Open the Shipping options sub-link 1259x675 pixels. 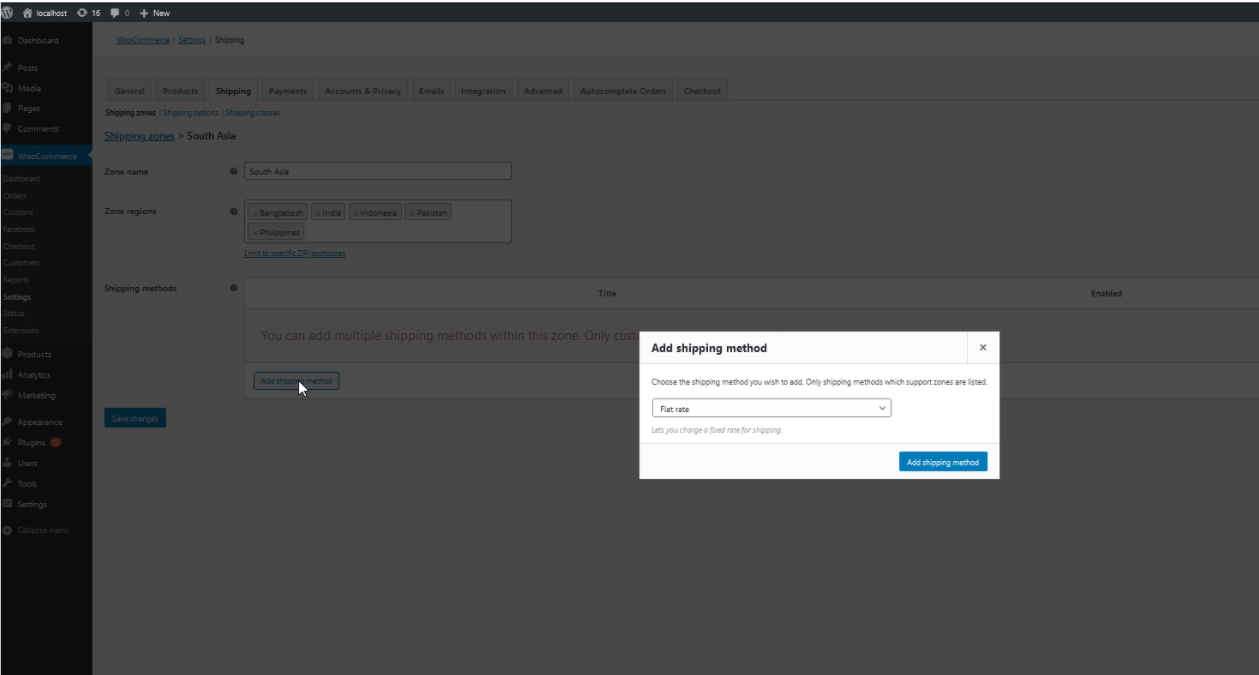click(x=191, y=113)
